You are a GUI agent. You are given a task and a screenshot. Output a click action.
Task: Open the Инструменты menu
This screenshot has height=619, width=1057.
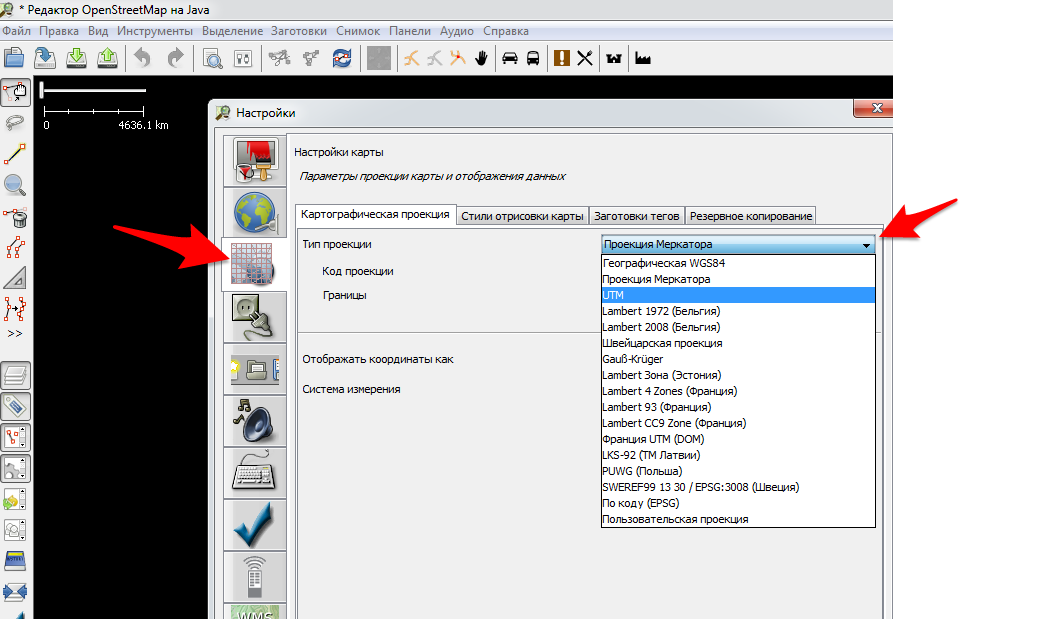click(x=147, y=31)
